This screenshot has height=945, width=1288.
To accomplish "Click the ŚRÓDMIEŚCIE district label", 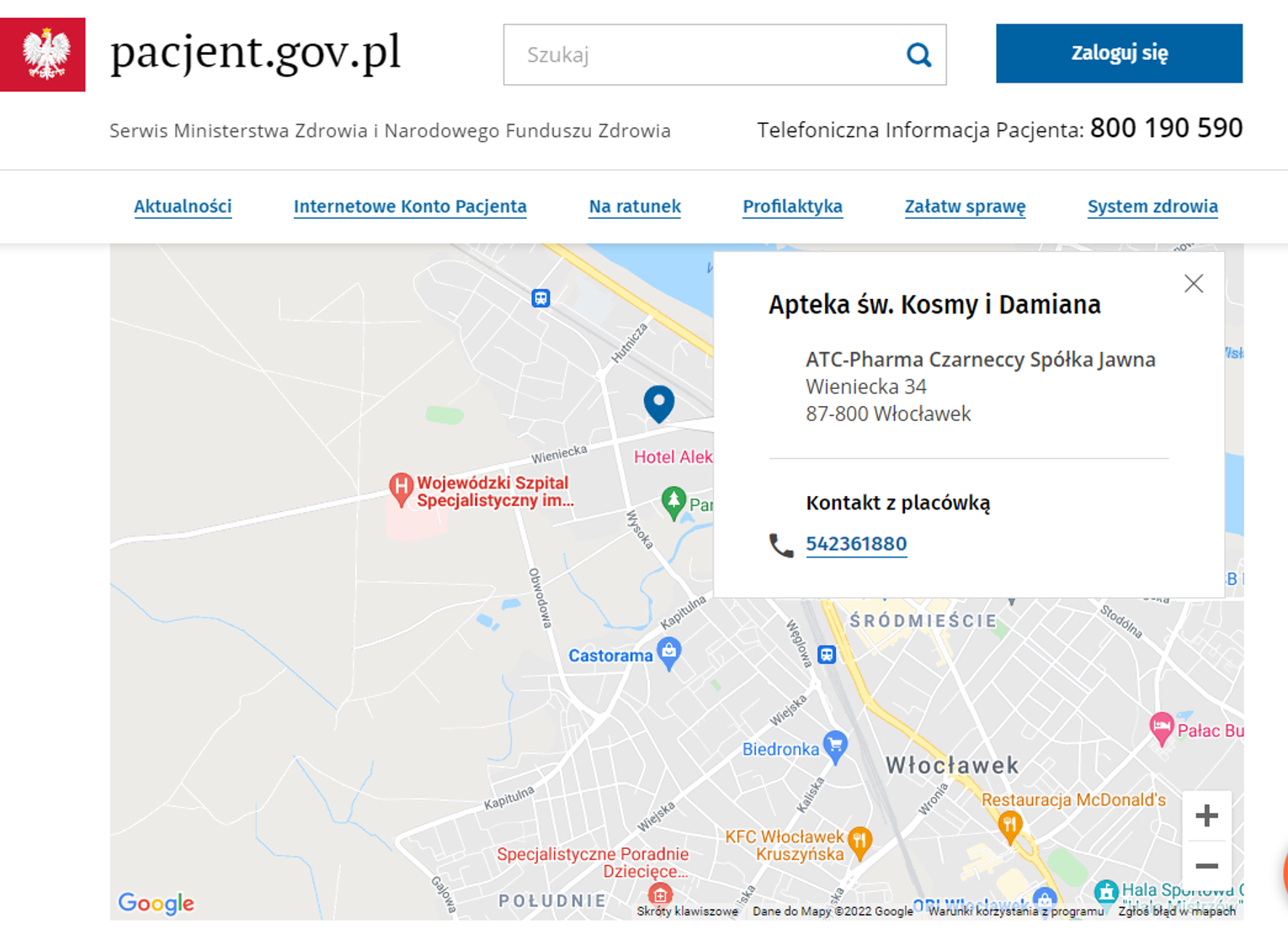I will [x=923, y=622].
